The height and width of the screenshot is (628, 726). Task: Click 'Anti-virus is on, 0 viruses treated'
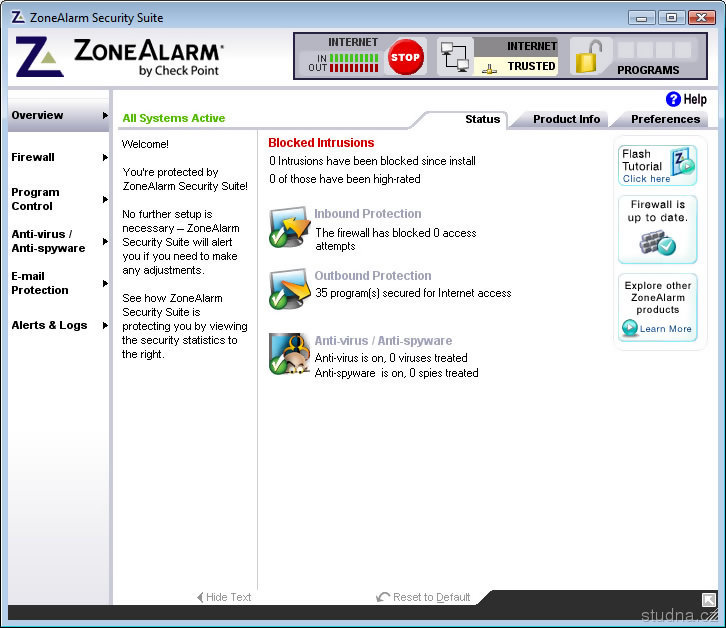[391, 358]
